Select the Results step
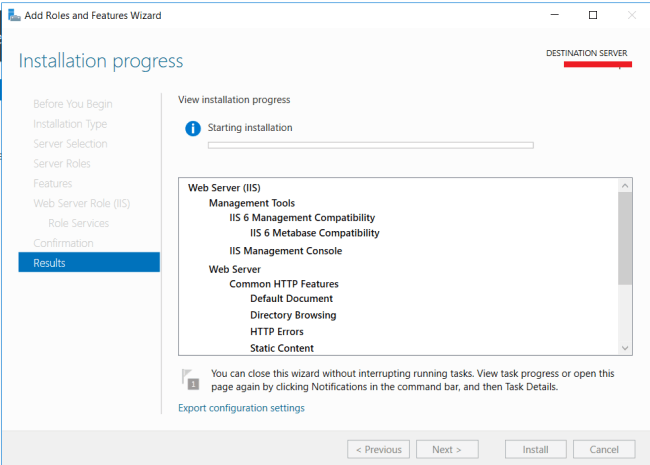650x465 pixels. [89, 262]
